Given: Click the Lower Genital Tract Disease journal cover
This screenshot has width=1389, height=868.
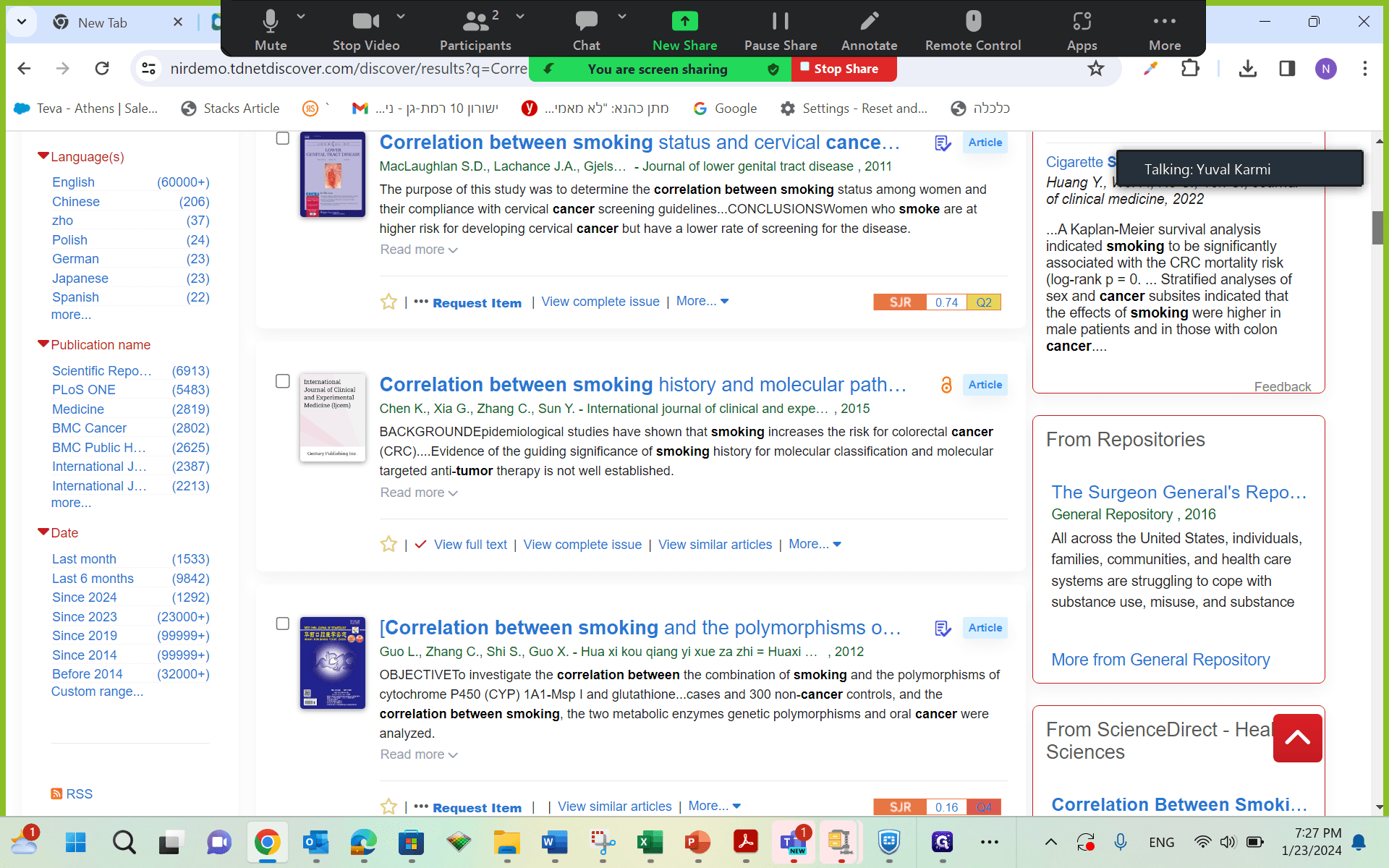Looking at the screenshot, I should [x=333, y=174].
